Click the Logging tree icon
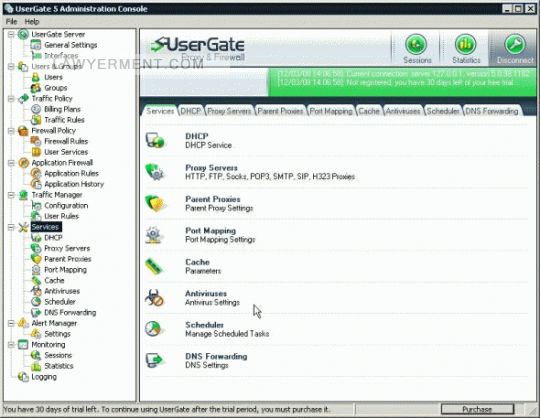 23,377
